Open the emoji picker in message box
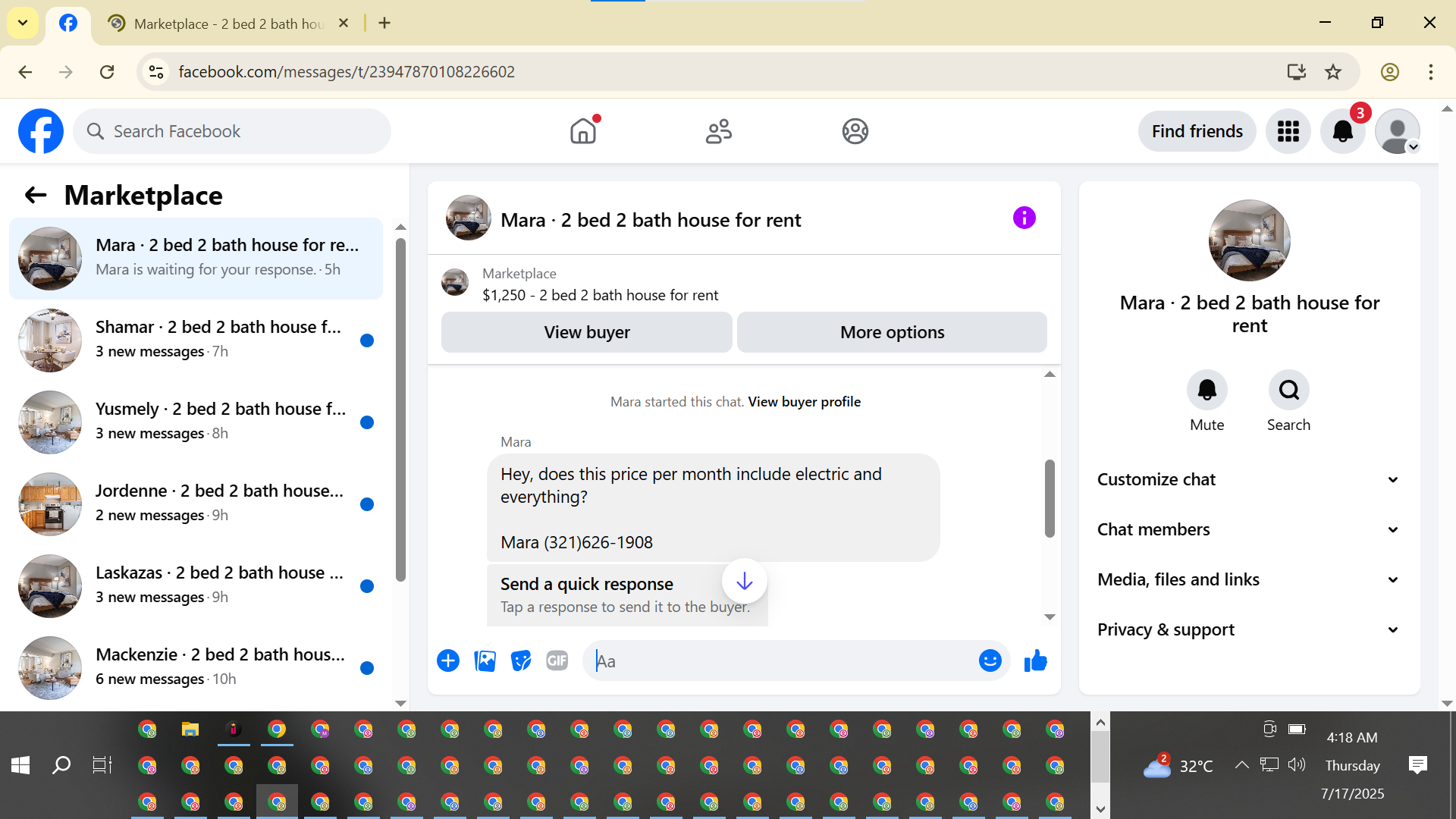 990,661
